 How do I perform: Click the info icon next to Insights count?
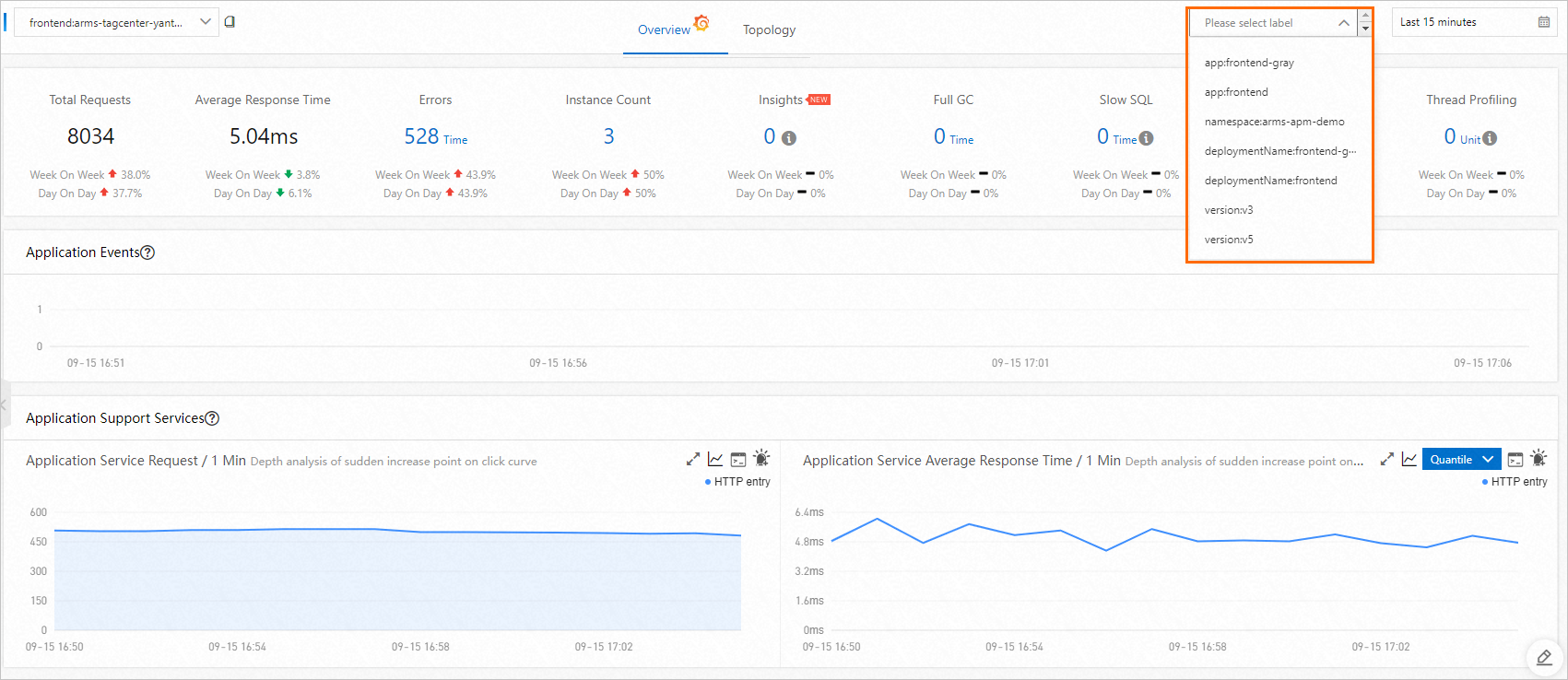pos(789,138)
